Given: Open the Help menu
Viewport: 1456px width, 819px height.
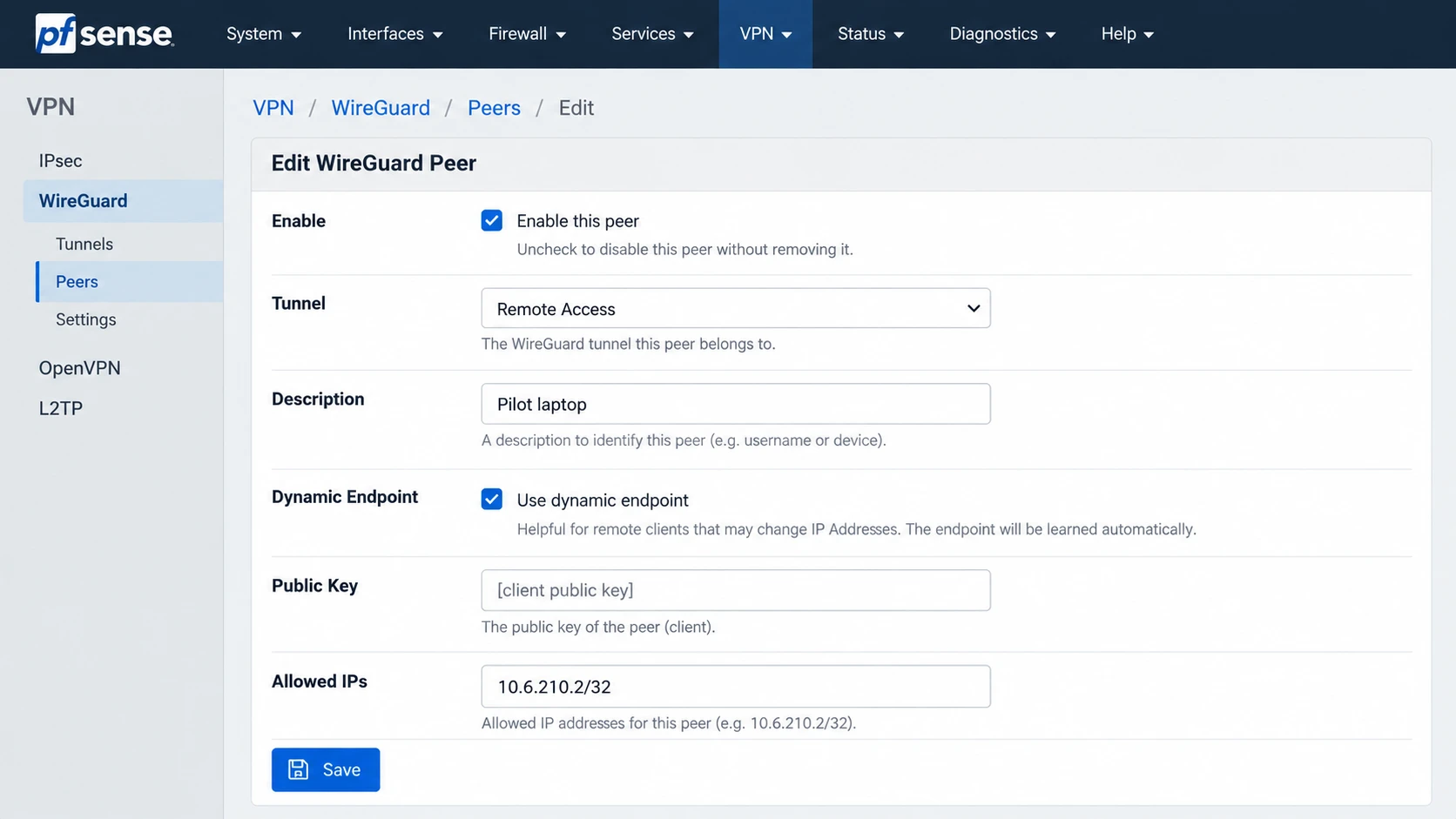Looking at the screenshot, I should (x=1128, y=34).
